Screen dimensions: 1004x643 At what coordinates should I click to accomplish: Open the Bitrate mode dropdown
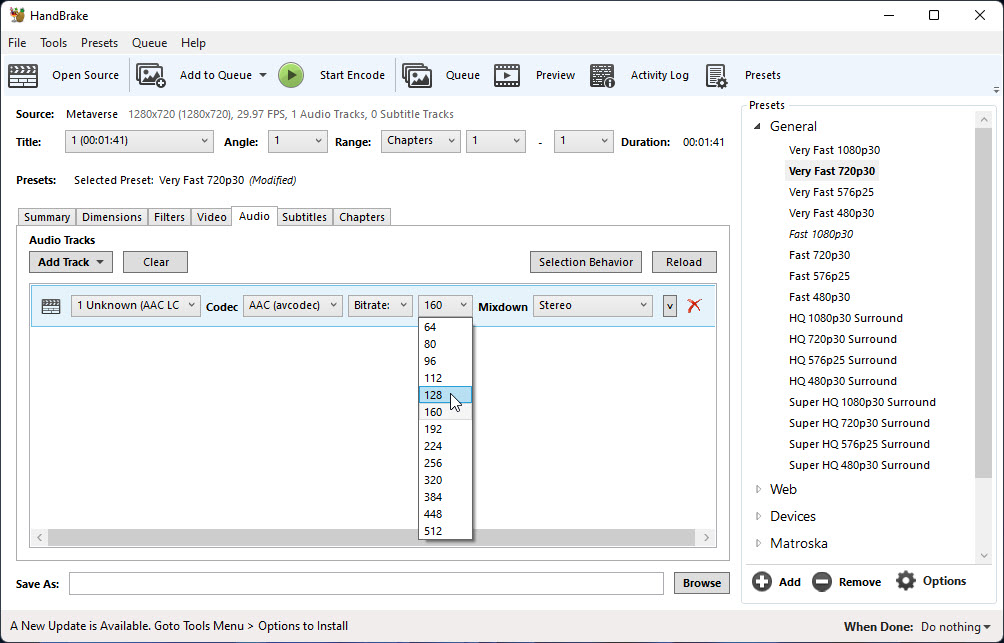pyautogui.click(x=380, y=305)
